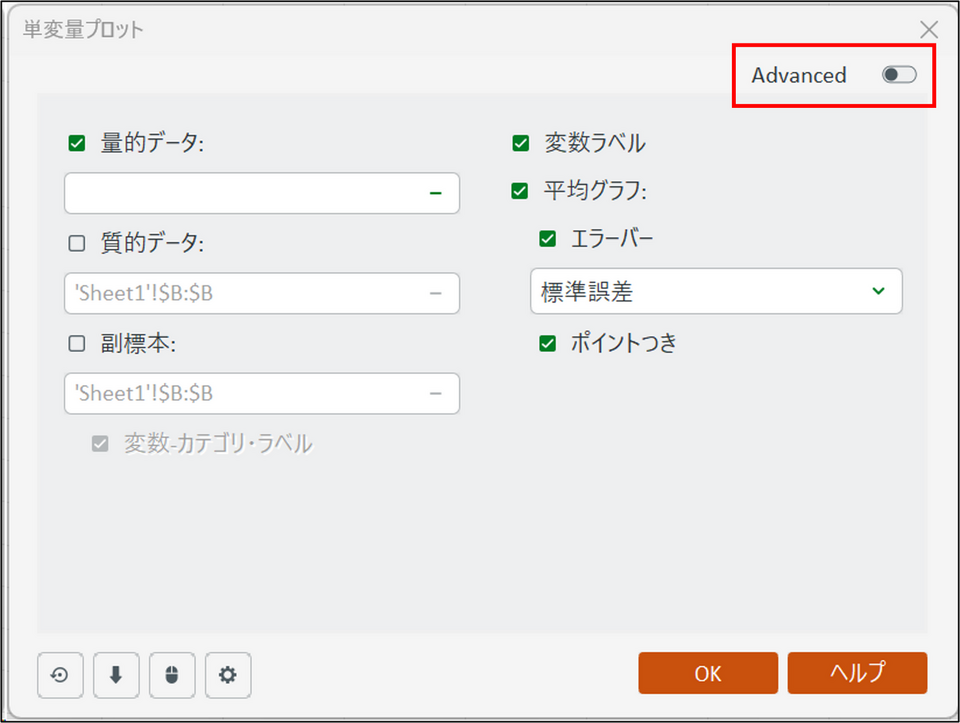Open settings with the gear icon
Image resolution: width=960 pixels, height=723 pixels.
(228, 675)
